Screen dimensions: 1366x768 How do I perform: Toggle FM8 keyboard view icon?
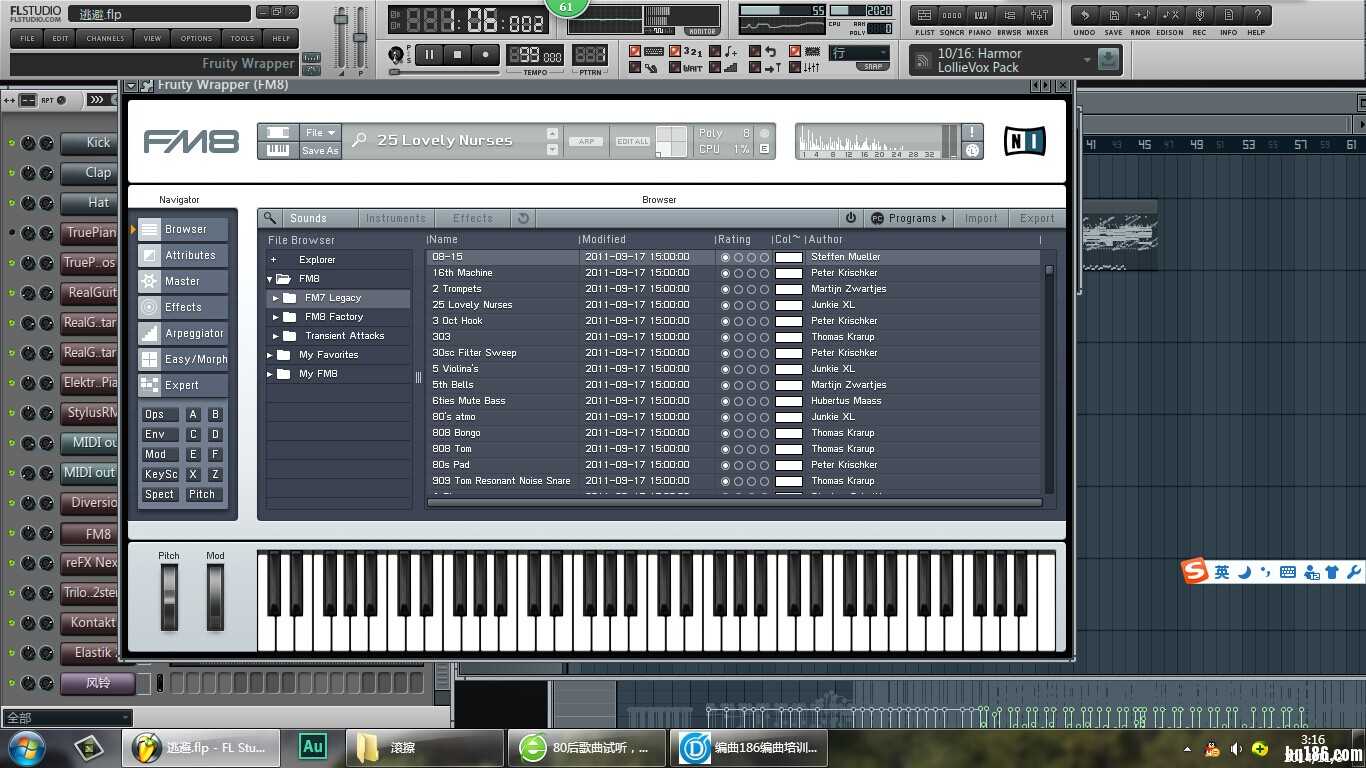pos(278,150)
